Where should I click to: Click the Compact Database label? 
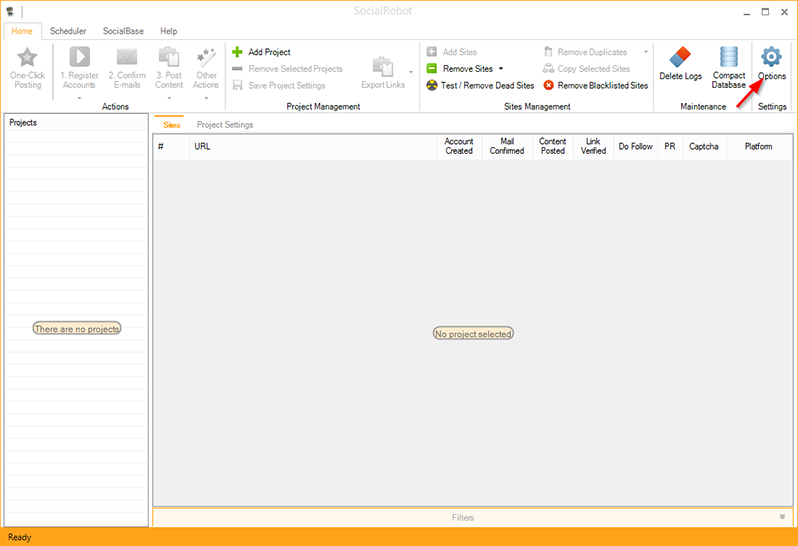729,80
